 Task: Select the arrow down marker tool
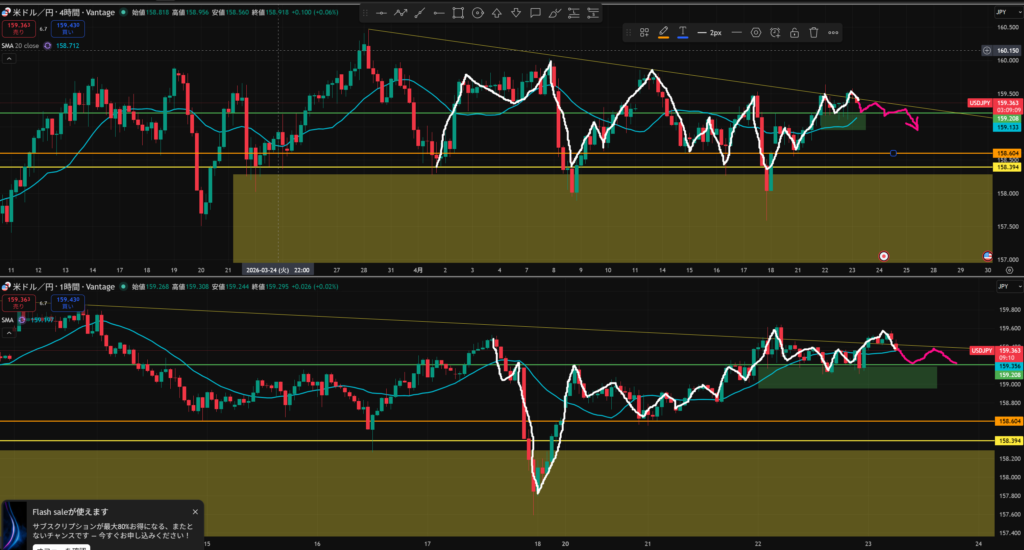[x=516, y=13]
